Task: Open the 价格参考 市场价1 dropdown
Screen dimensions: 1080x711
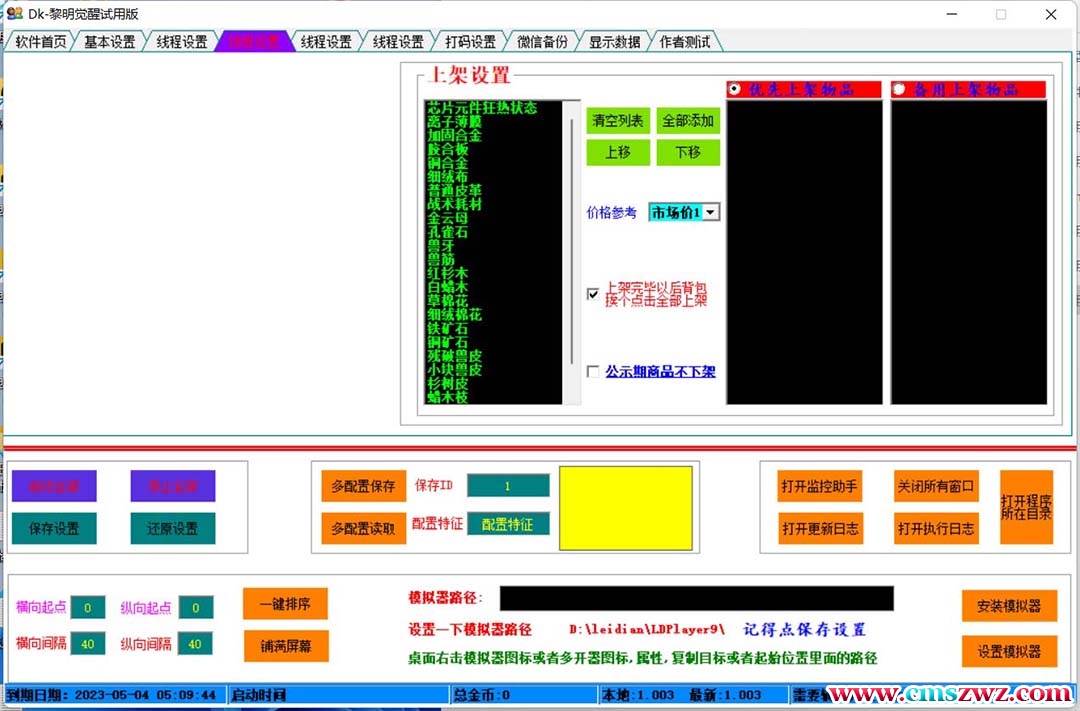Action: tap(710, 212)
